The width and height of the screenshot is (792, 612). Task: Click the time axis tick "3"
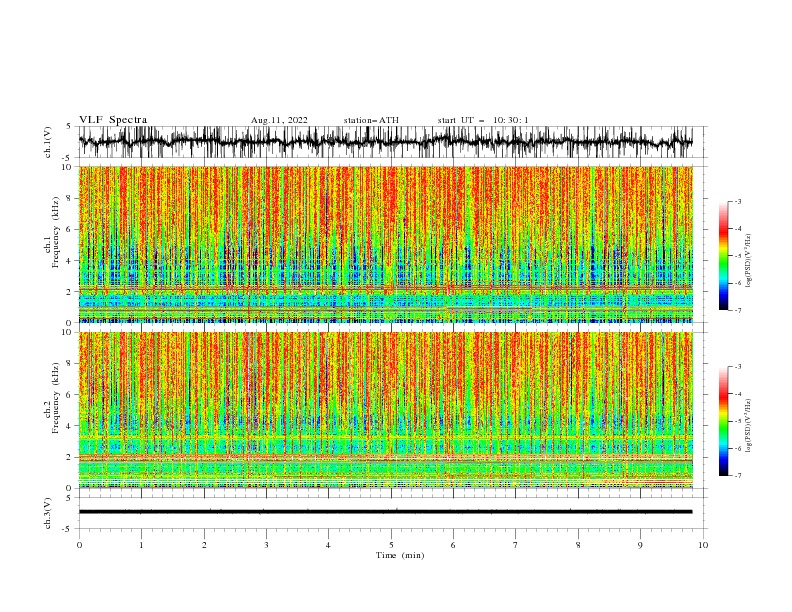266,545
